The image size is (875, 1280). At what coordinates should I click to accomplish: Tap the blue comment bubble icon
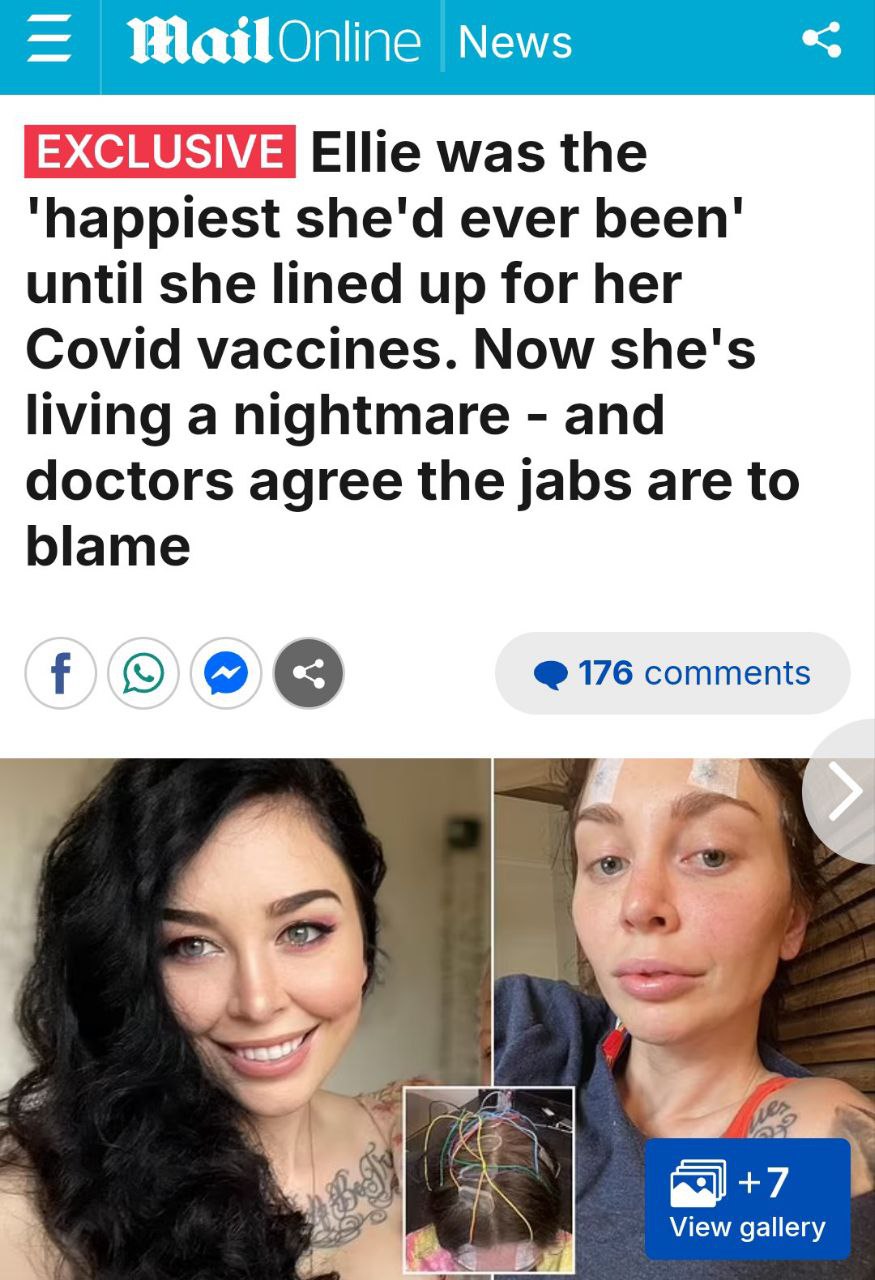tap(550, 675)
